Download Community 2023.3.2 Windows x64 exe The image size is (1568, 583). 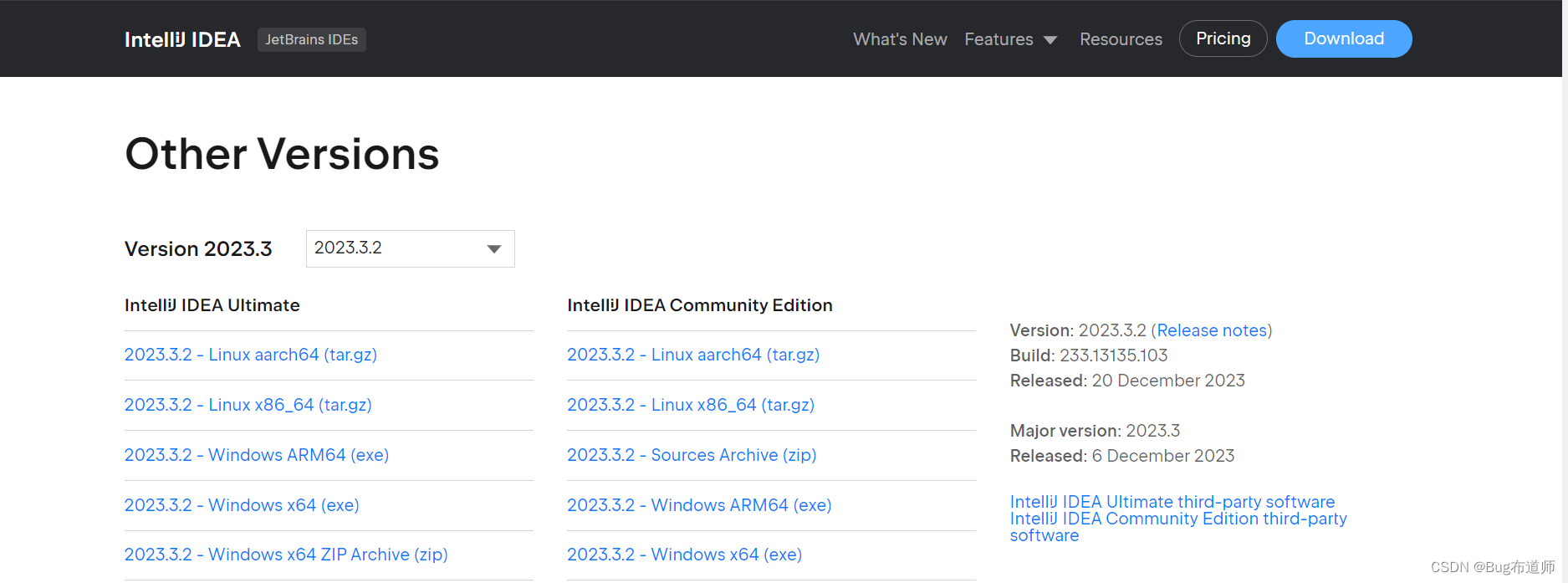(685, 555)
